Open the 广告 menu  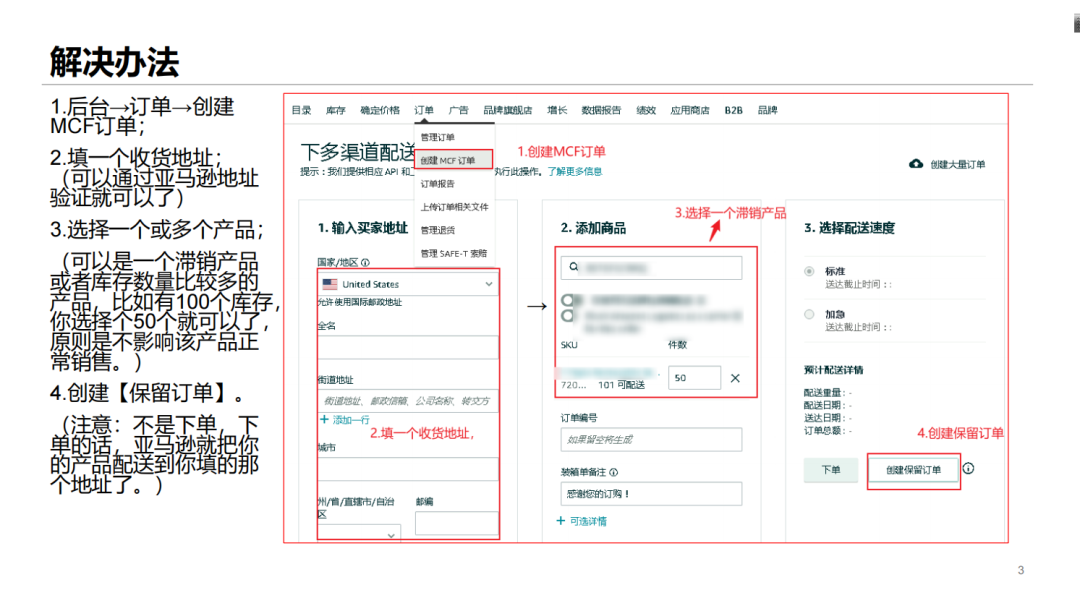click(458, 110)
